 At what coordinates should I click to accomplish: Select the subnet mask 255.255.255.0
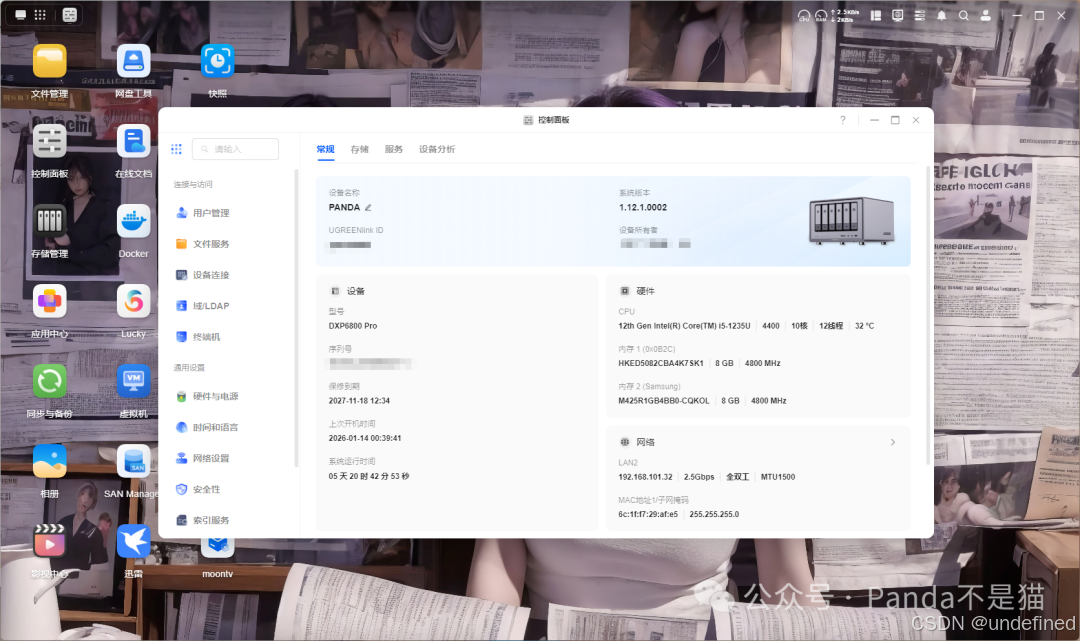click(714, 514)
